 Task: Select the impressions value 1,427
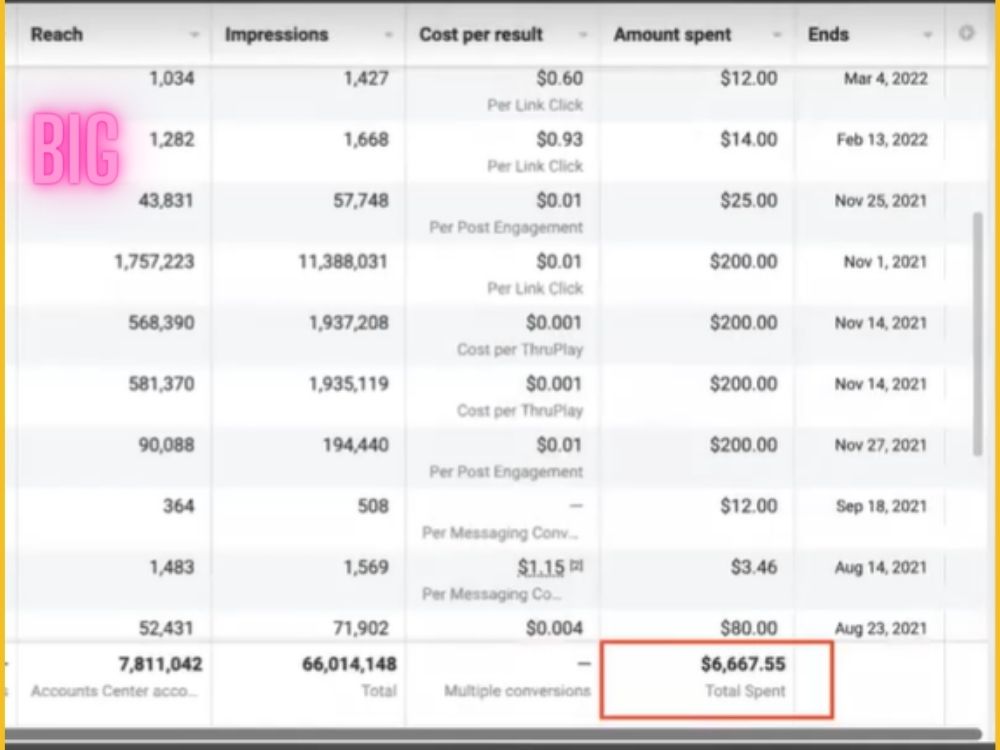coord(366,78)
